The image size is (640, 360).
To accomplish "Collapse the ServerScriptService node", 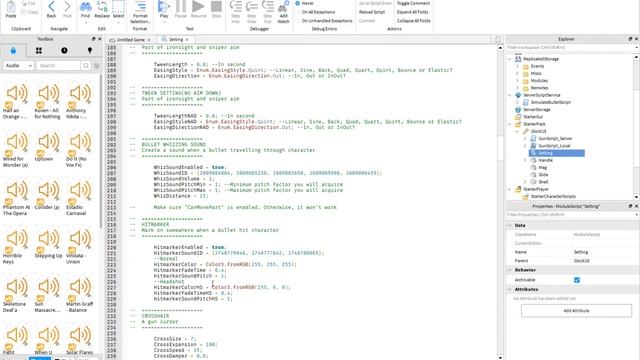I will (510, 96).
